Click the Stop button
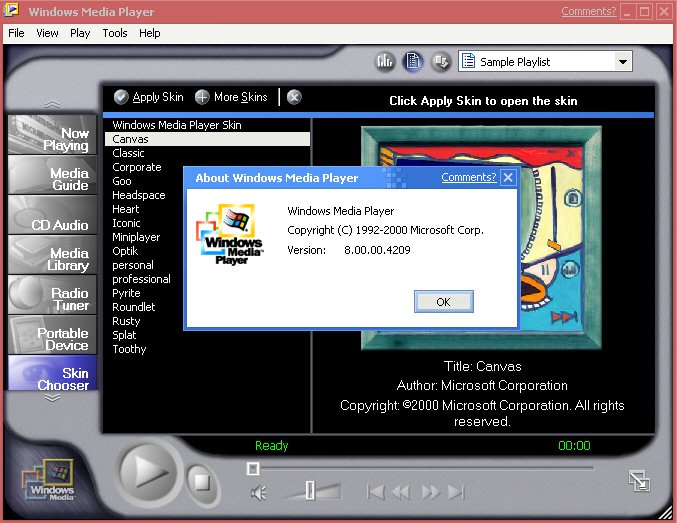 point(202,482)
